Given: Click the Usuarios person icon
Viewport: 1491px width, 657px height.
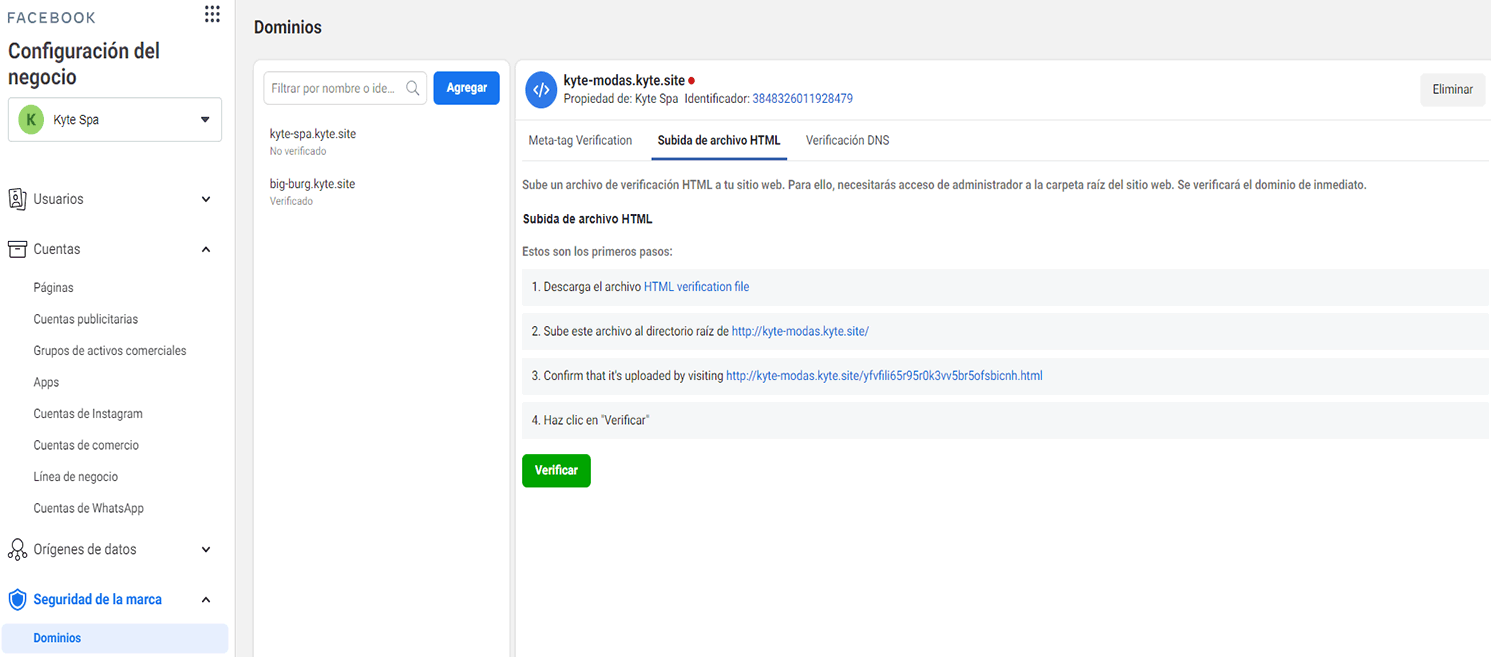Looking at the screenshot, I should click(x=17, y=199).
